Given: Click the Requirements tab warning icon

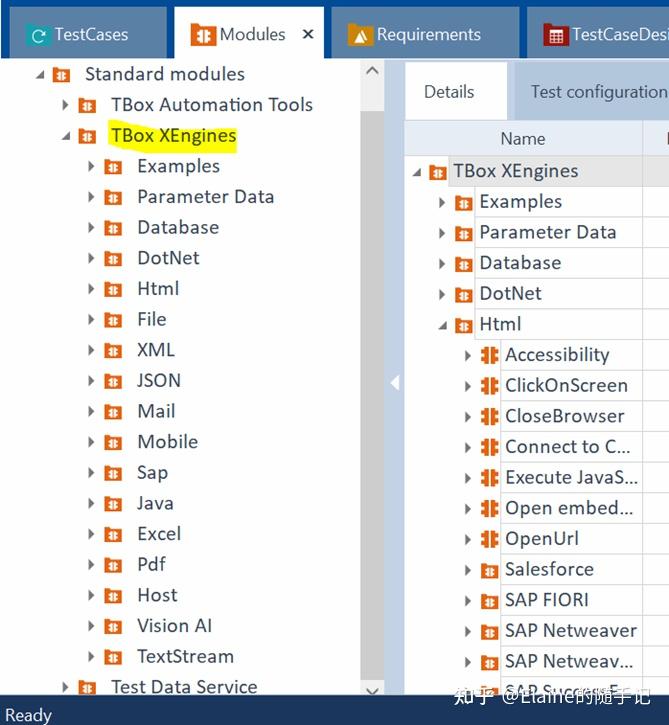Looking at the screenshot, I should point(359,36).
